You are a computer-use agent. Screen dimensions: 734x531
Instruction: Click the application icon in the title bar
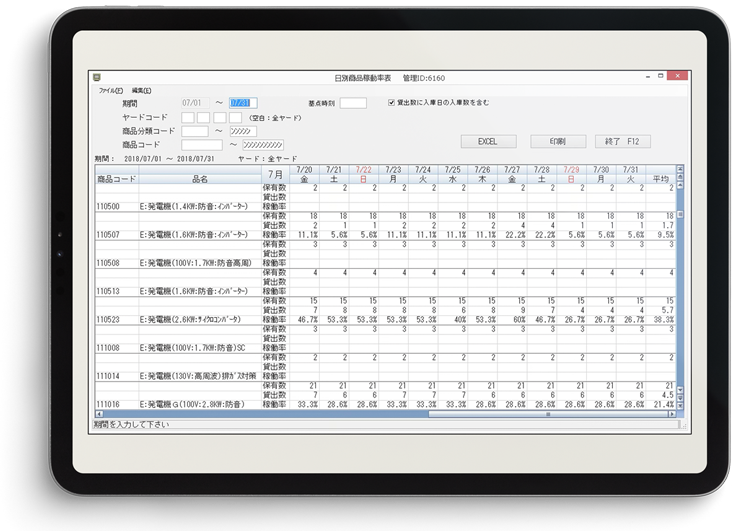tap(97, 77)
